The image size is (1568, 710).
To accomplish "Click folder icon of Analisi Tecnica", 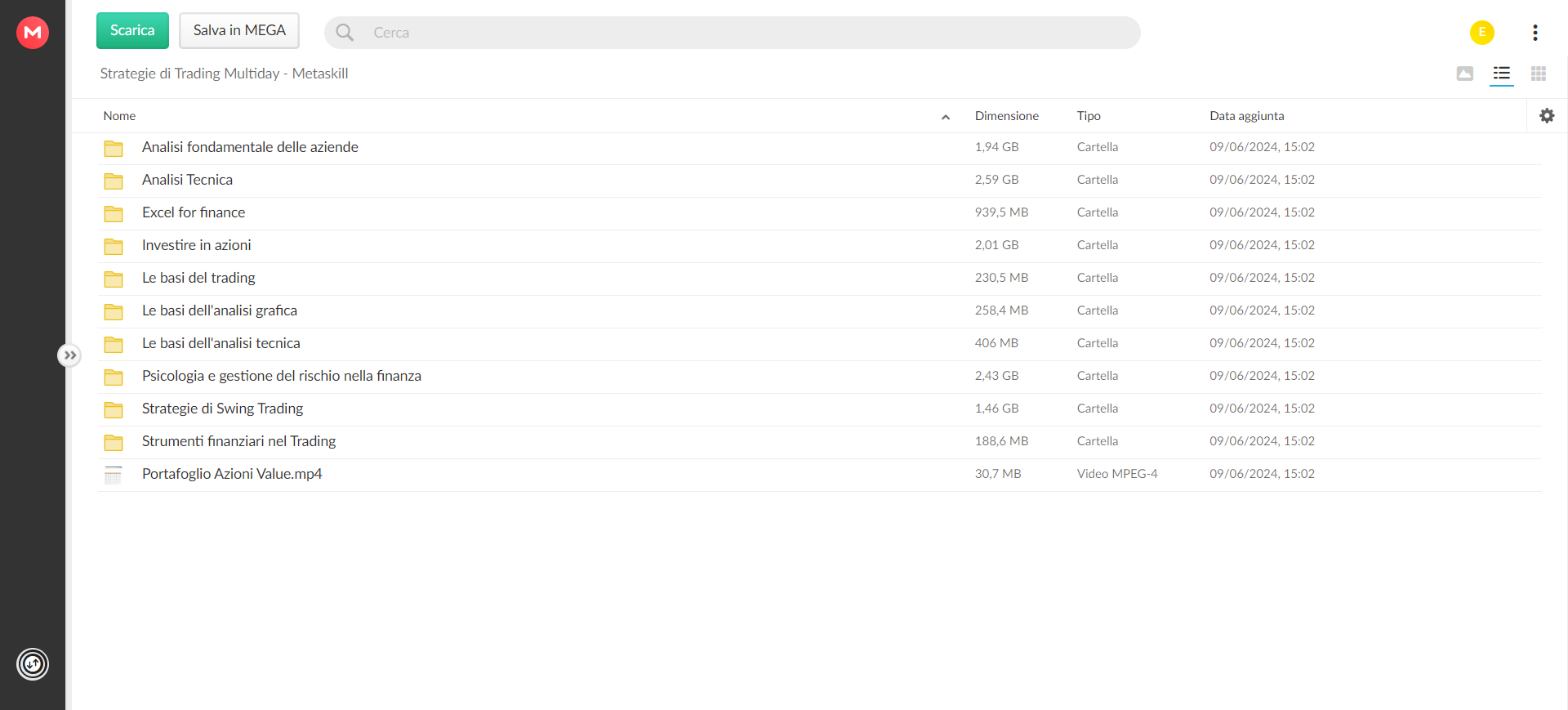I will click(x=114, y=181).
